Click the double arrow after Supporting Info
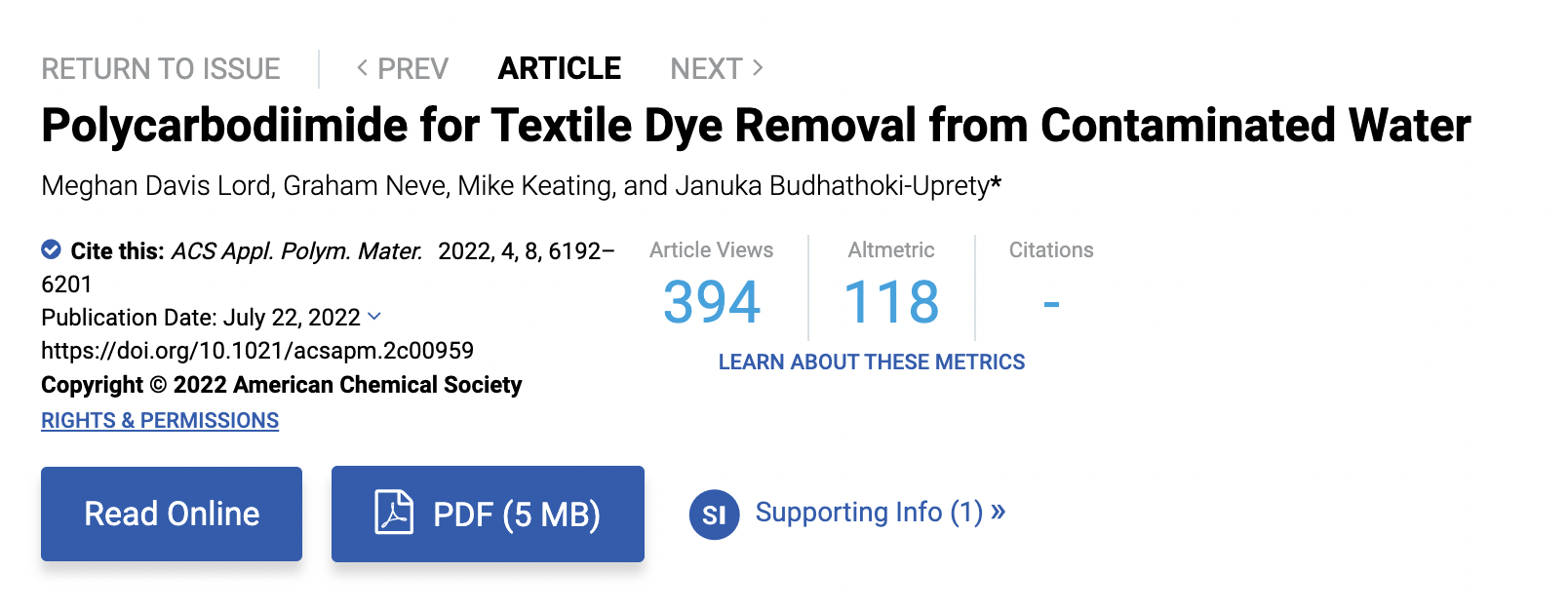This screenshot has height=610, width=1568. 998,512
